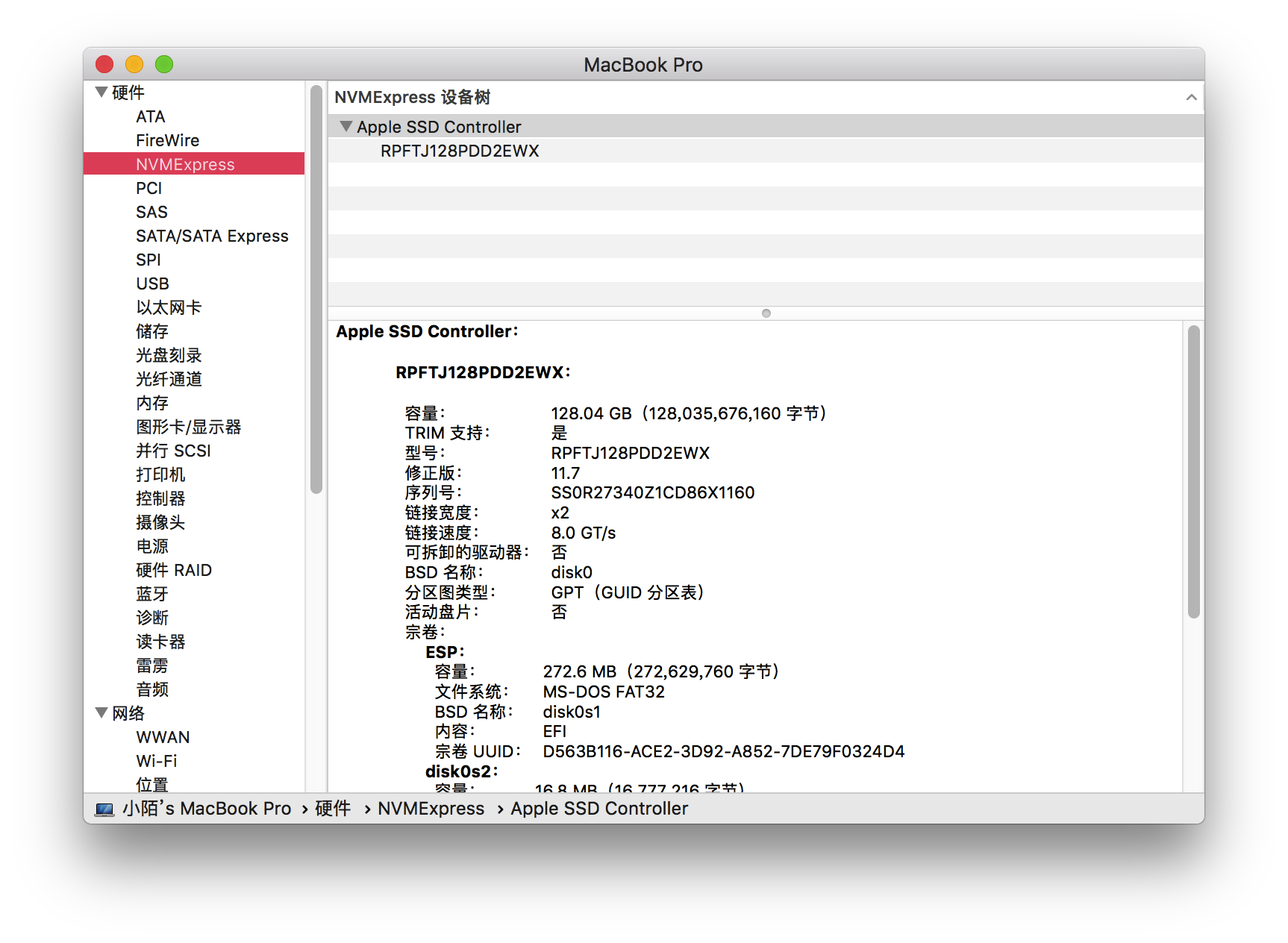
Task: Click the GPT (GUID 分区表) value
Action: [x=628, y=593]
